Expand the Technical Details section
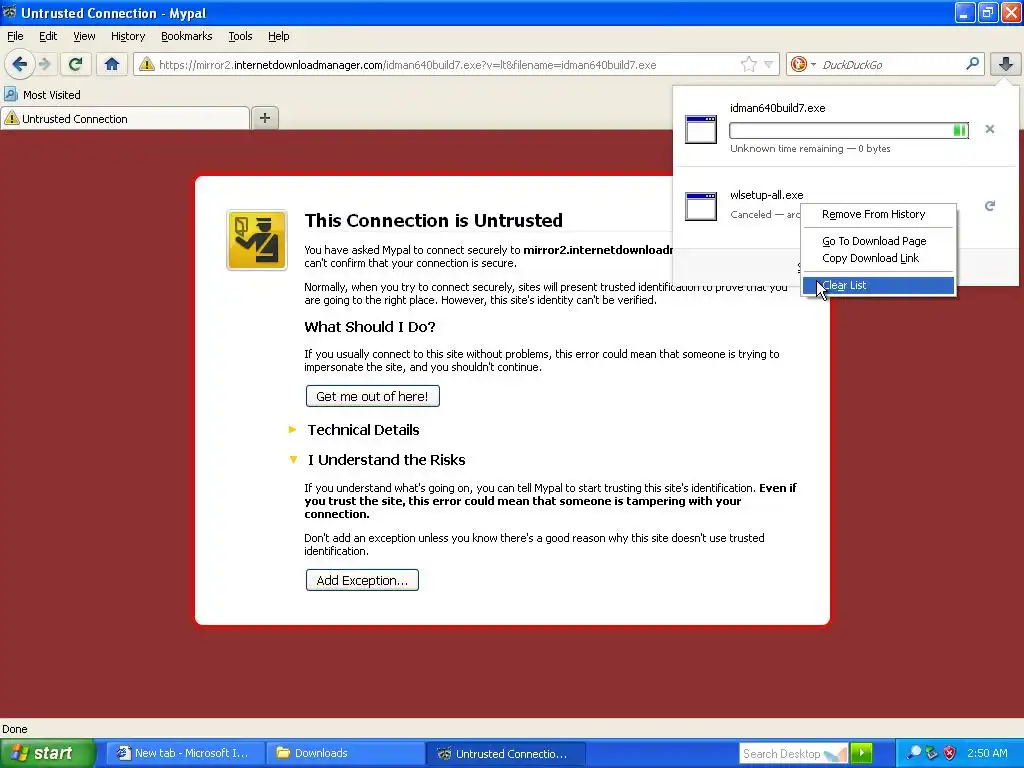The height and width of the screenshot is (768, 1024). [355, 430]
